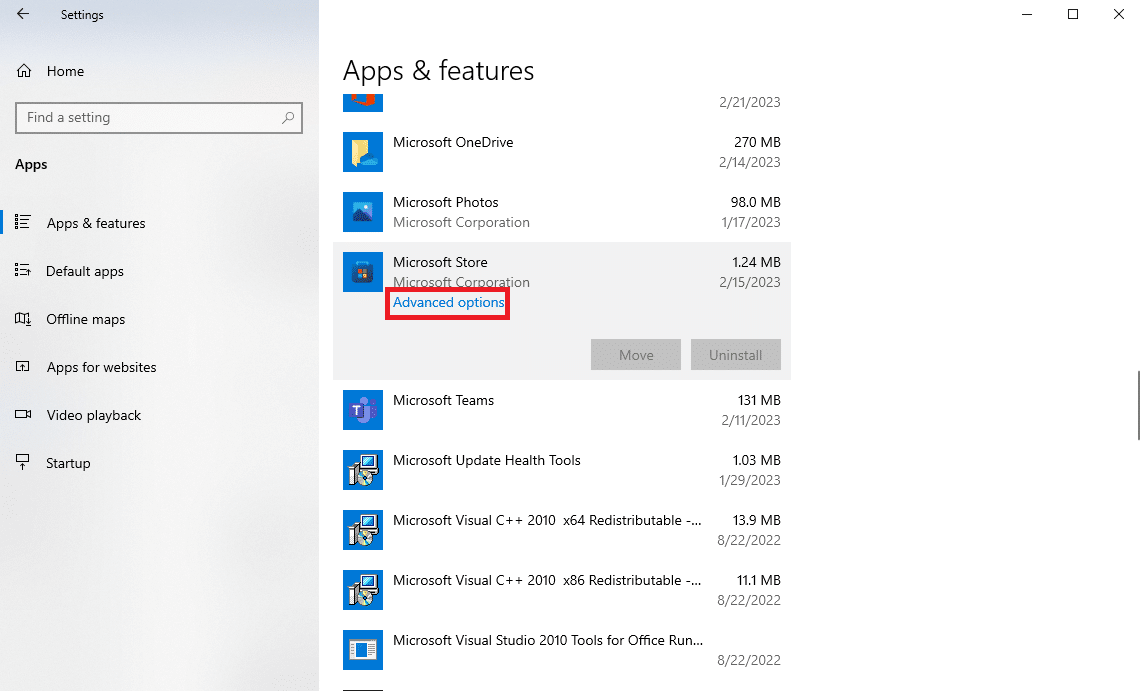
Task: Click the back arrow in Settings
Action: 23,14
